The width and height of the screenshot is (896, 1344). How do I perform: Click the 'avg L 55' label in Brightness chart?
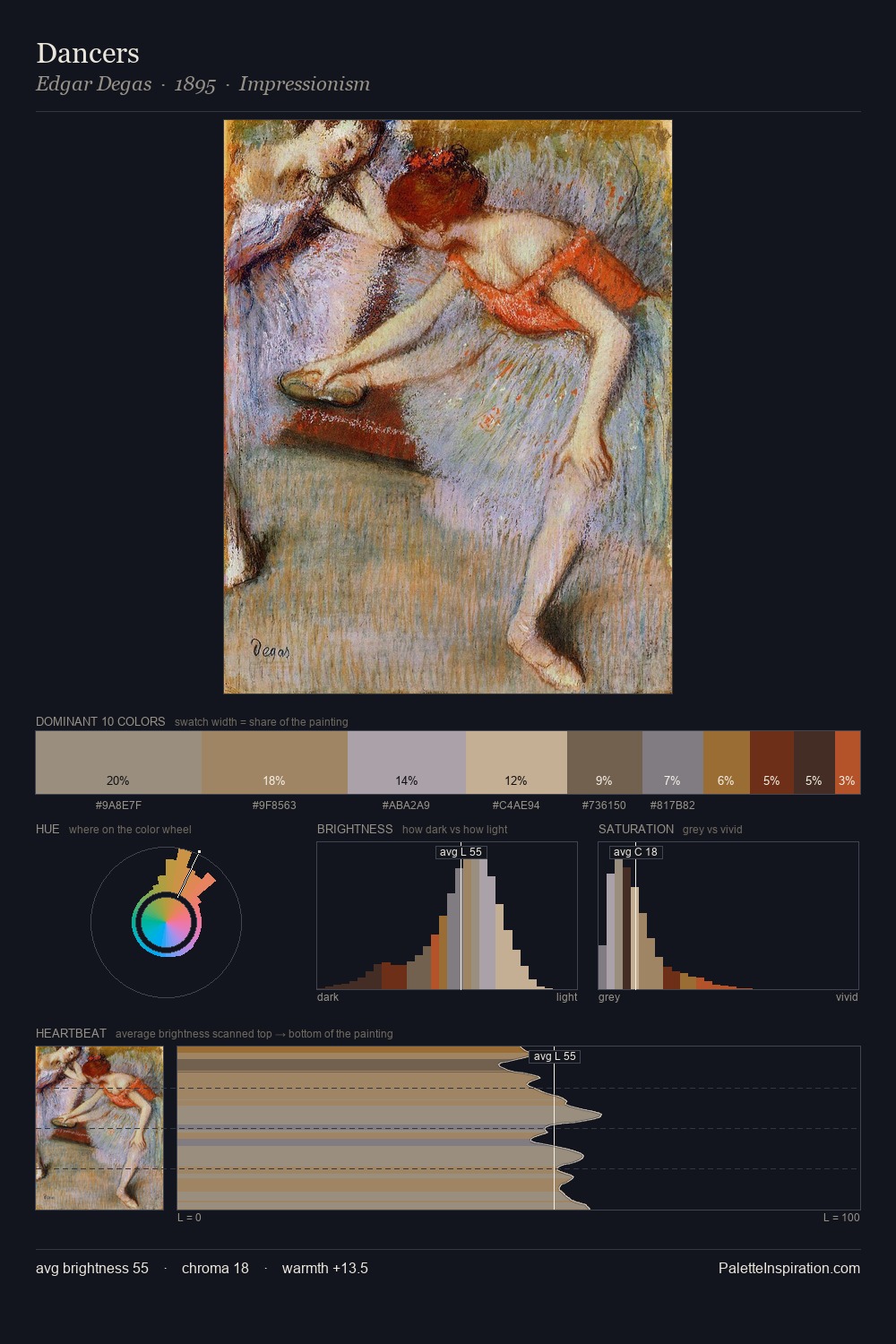[461, 852]
